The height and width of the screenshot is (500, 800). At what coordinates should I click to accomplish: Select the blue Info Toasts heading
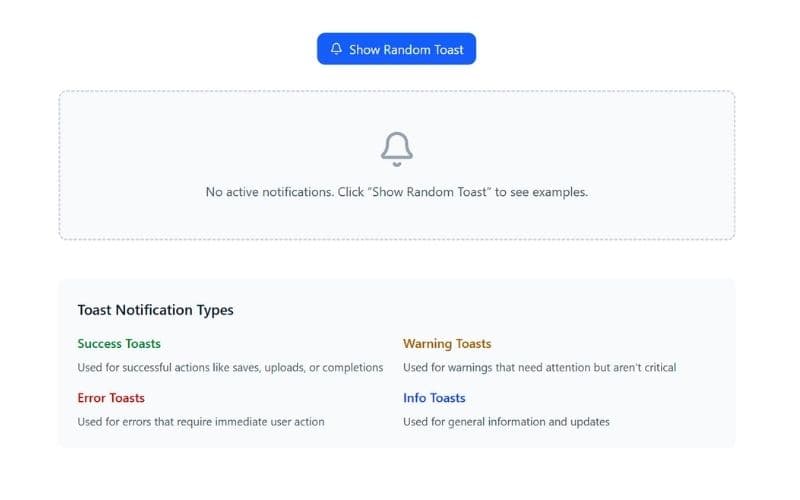pos(434,398)
